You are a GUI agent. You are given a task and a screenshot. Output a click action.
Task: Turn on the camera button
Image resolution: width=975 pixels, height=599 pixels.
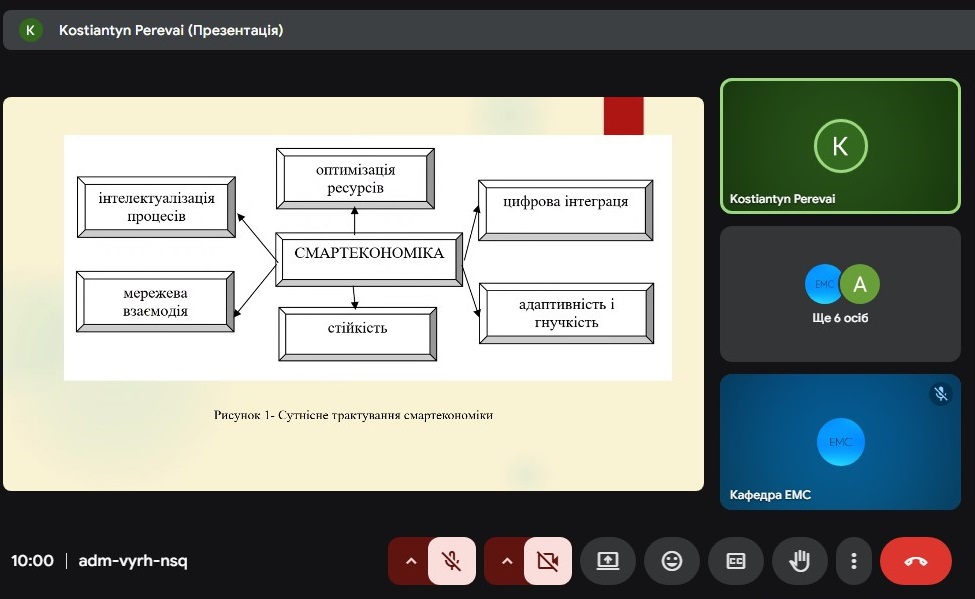[547, 561]
